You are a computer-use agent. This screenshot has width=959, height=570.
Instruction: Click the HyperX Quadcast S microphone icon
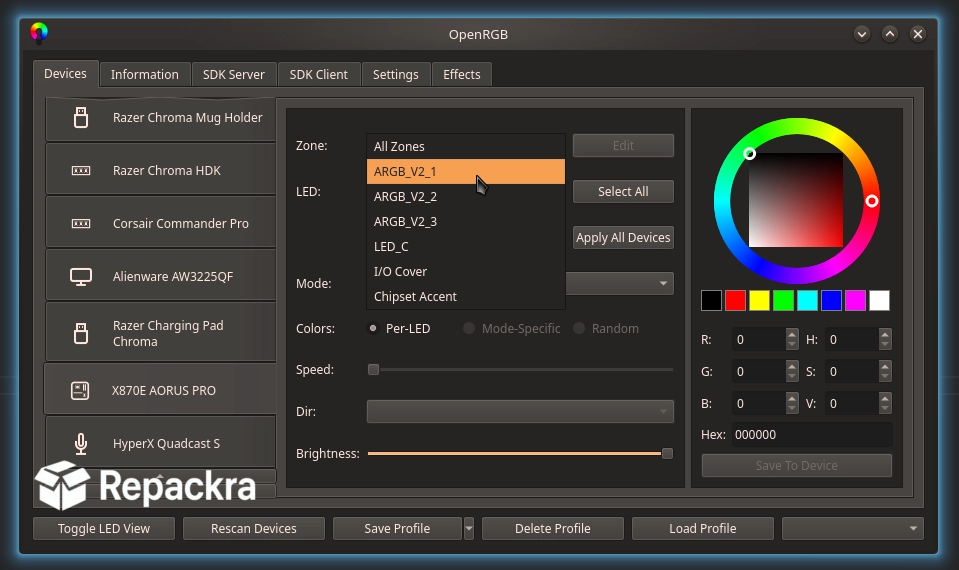click(x=81, y=443)
